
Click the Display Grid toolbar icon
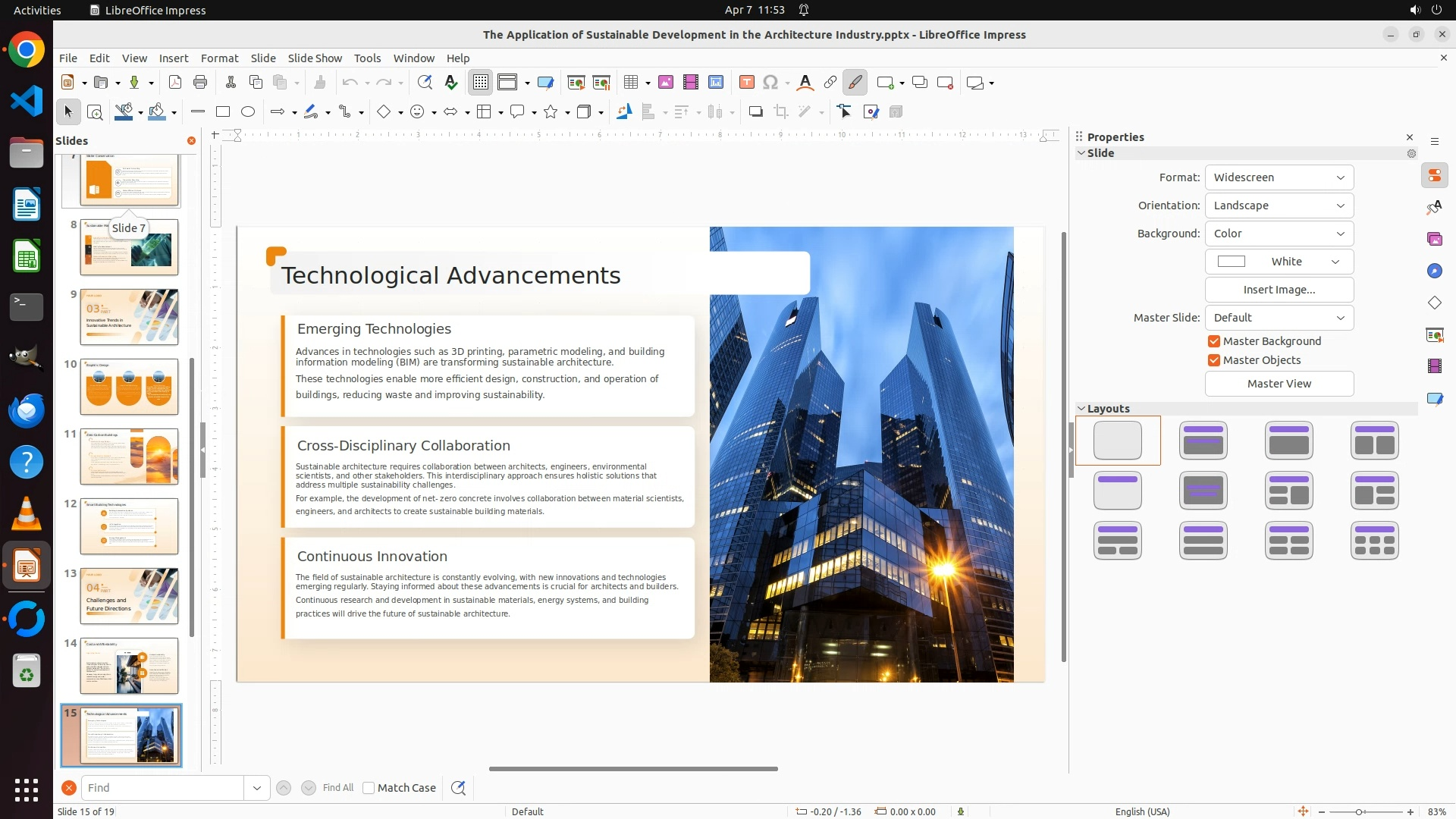tap(481, 83)
